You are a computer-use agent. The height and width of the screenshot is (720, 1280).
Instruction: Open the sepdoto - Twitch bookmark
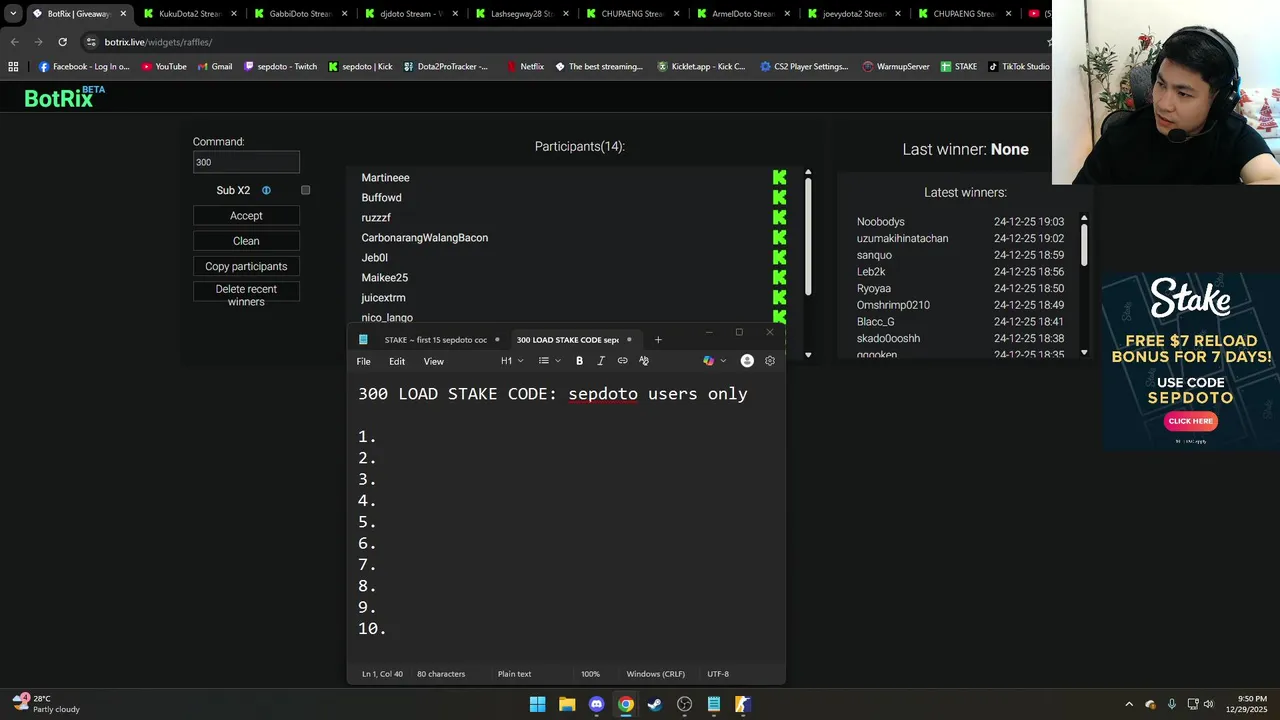tap(280, 67)
